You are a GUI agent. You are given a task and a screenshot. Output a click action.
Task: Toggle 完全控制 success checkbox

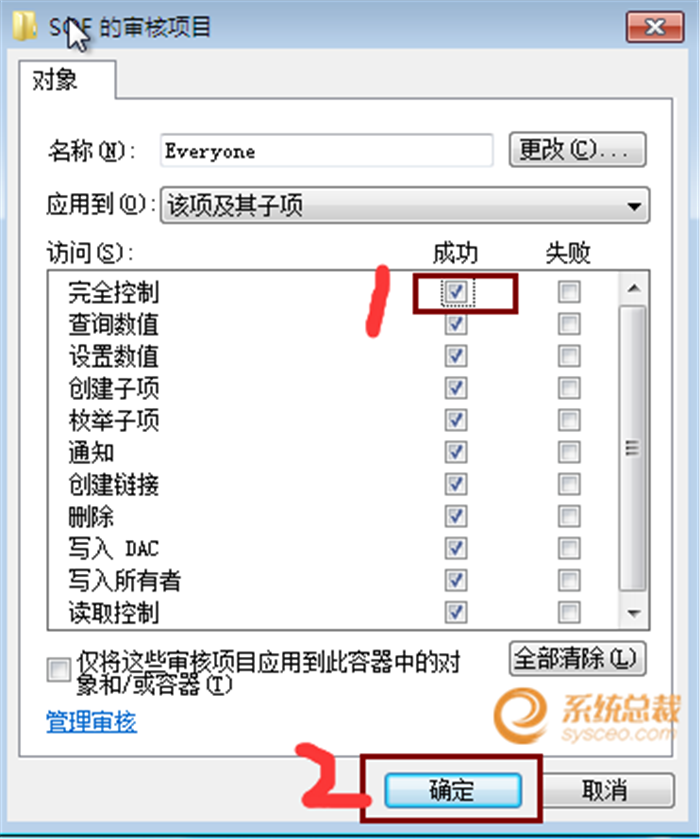tap(456, 292)
